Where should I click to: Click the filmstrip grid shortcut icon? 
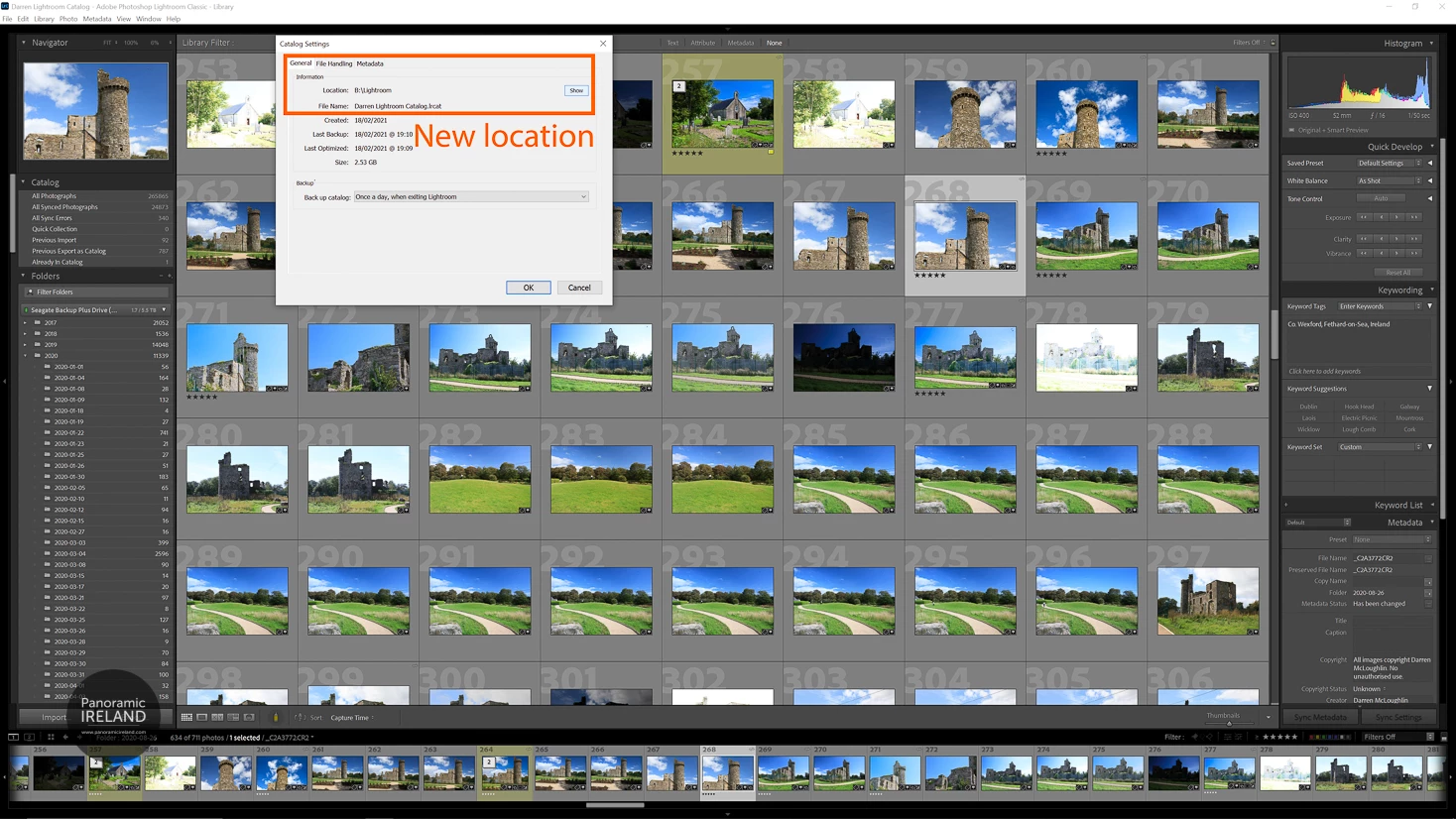coord(51,737)
